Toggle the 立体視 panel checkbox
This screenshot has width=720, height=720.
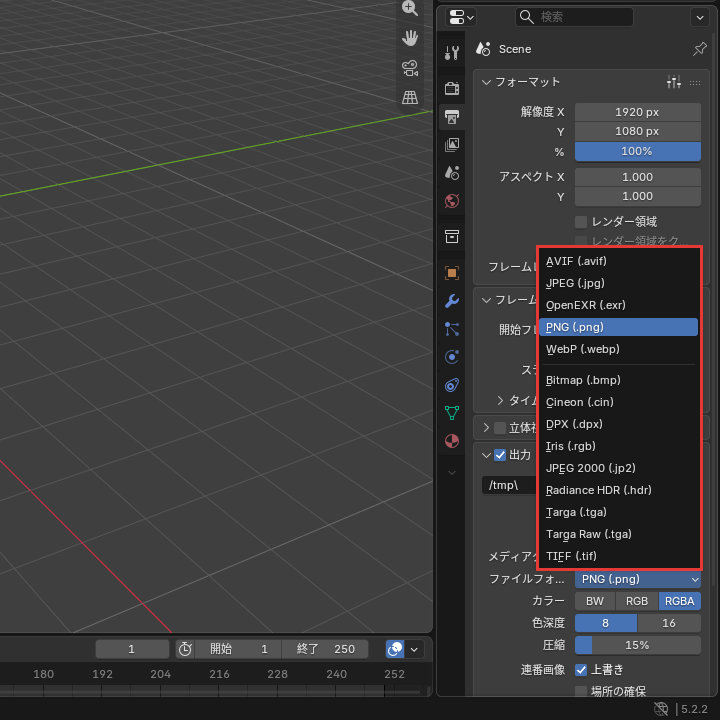tap(500, 428)
